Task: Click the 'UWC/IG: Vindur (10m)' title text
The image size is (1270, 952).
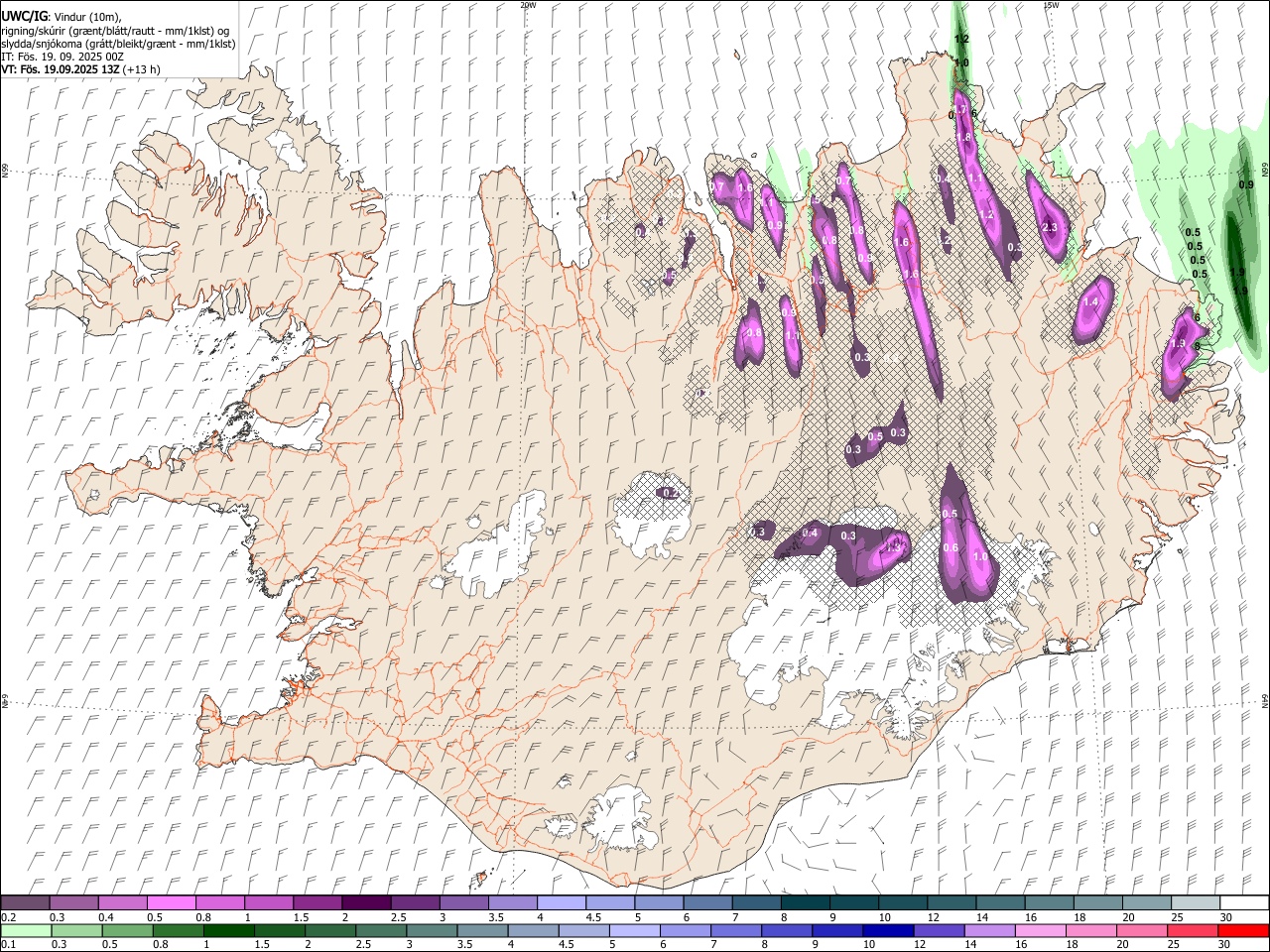Action: click(63, 17)
